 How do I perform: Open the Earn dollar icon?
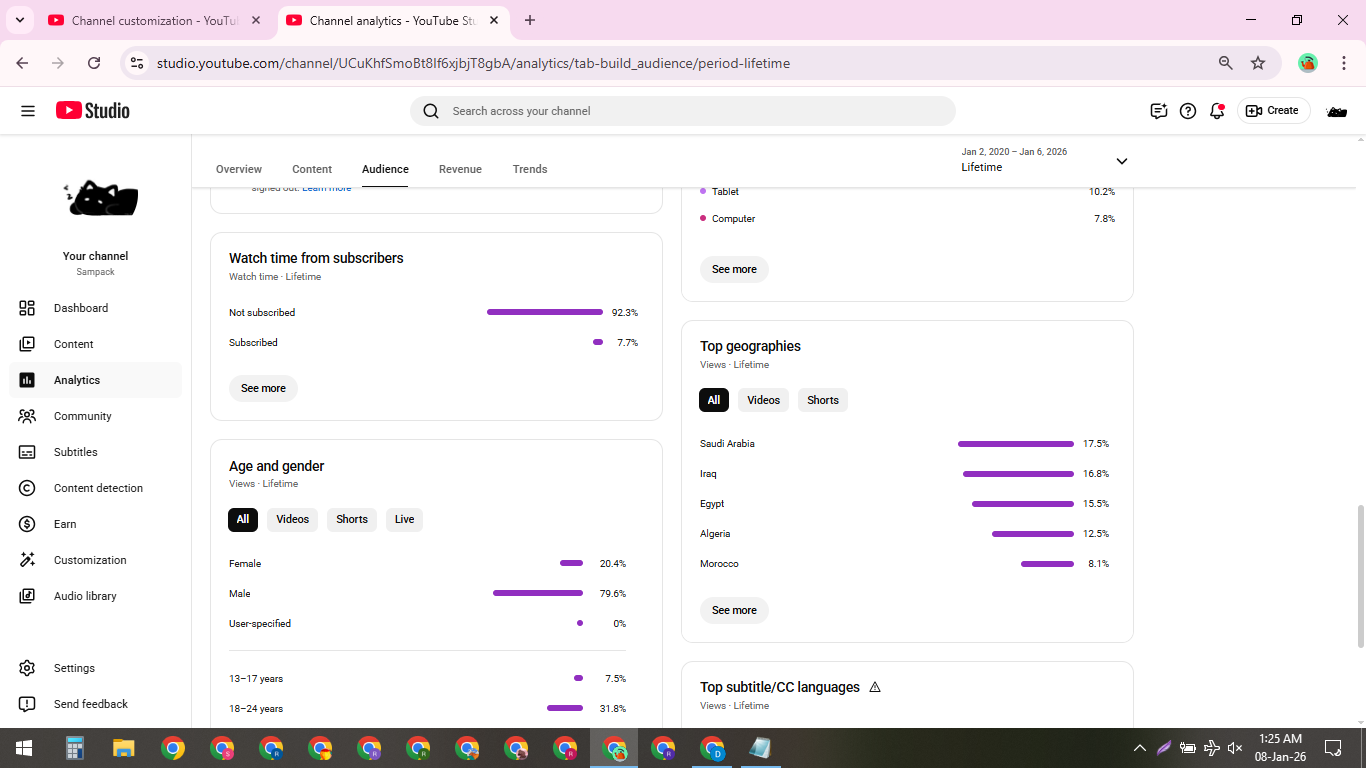pos(27,524)
